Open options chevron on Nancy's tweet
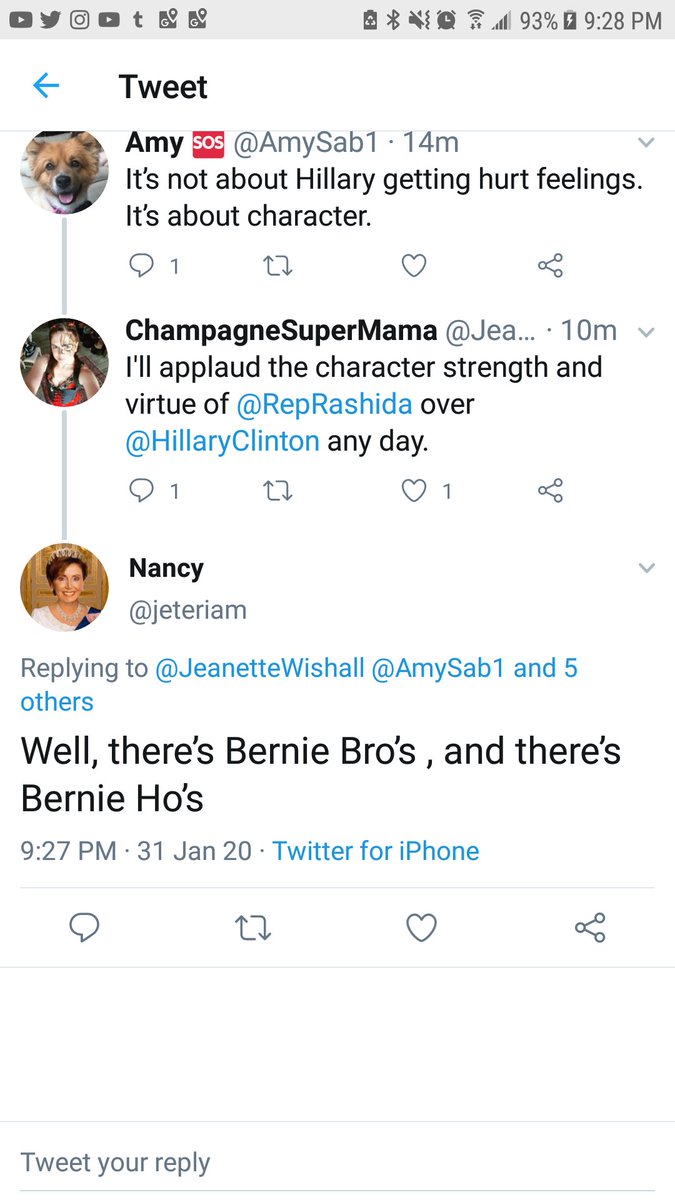 (x=646, y=568)
